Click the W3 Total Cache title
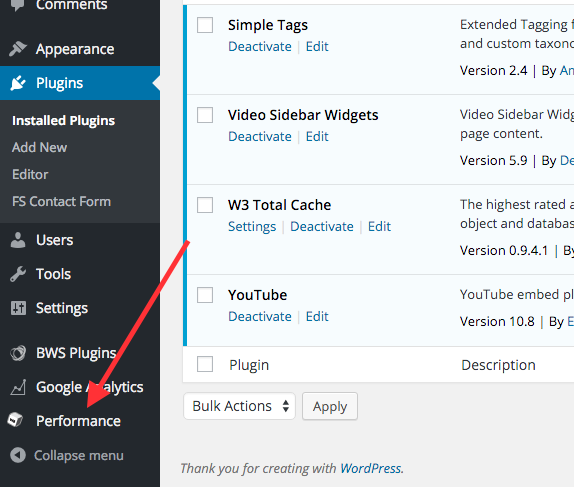 [279, 205]
